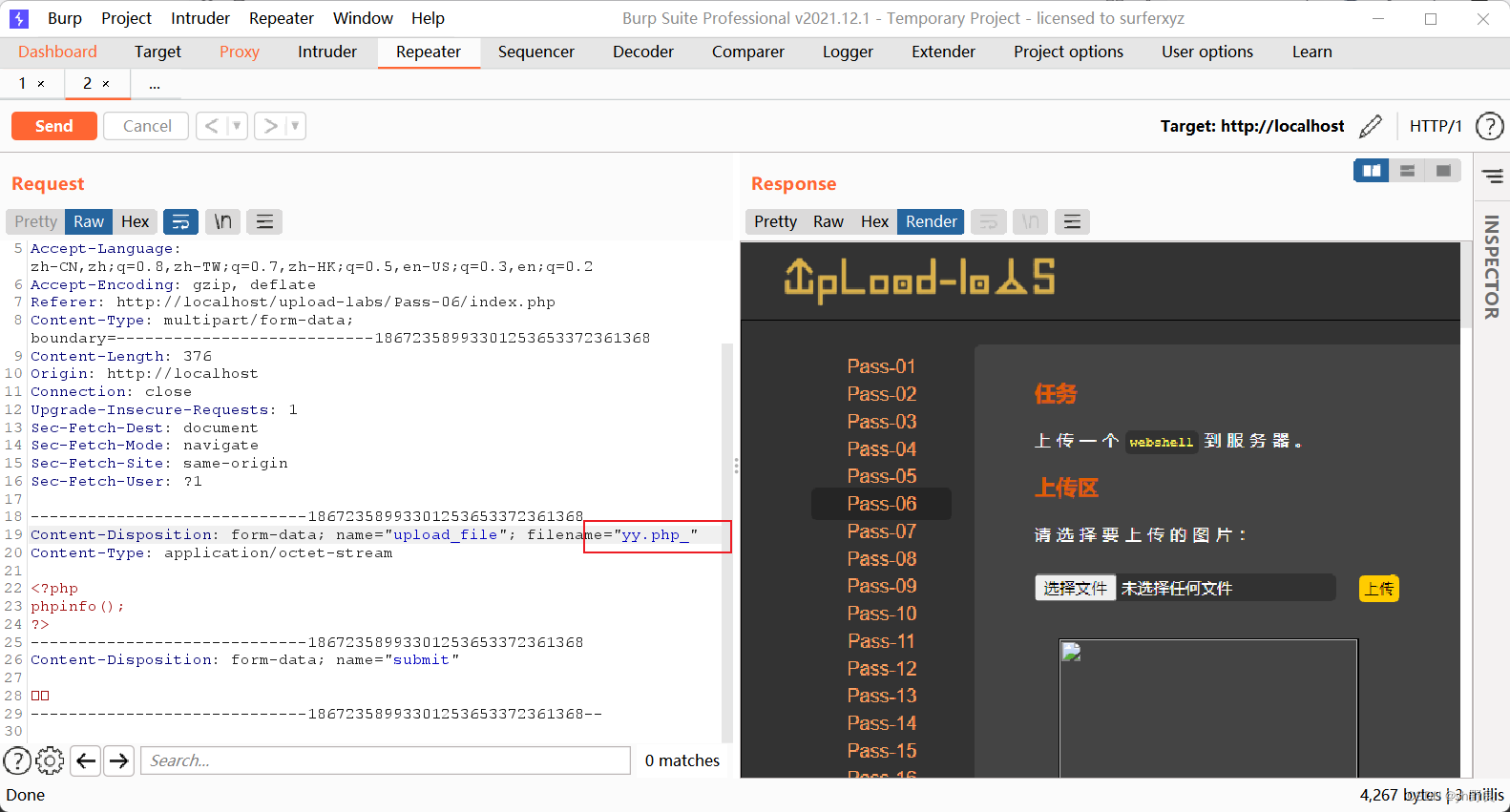Select request Hex view
The height and width of the screenshot is (812, 1510).
point(136,221)
